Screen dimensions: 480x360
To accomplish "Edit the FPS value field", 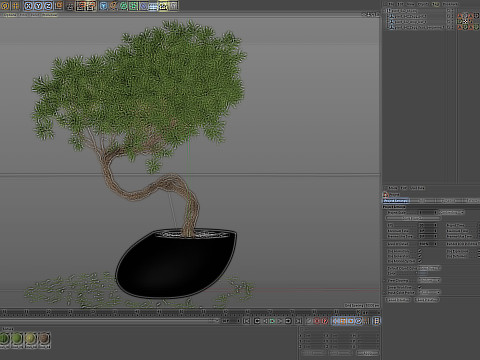I will 428,225.
